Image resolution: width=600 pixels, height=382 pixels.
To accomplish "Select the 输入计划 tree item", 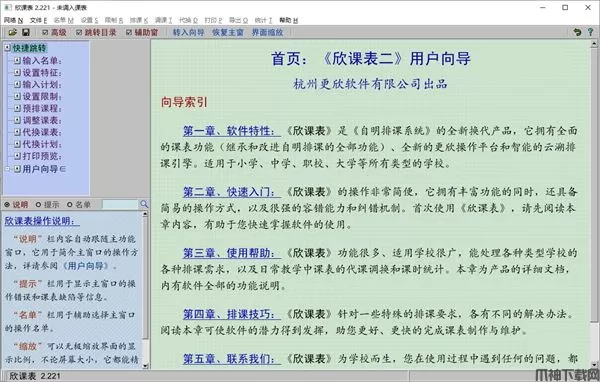I will pyautogui.click(x=42, y=84).
